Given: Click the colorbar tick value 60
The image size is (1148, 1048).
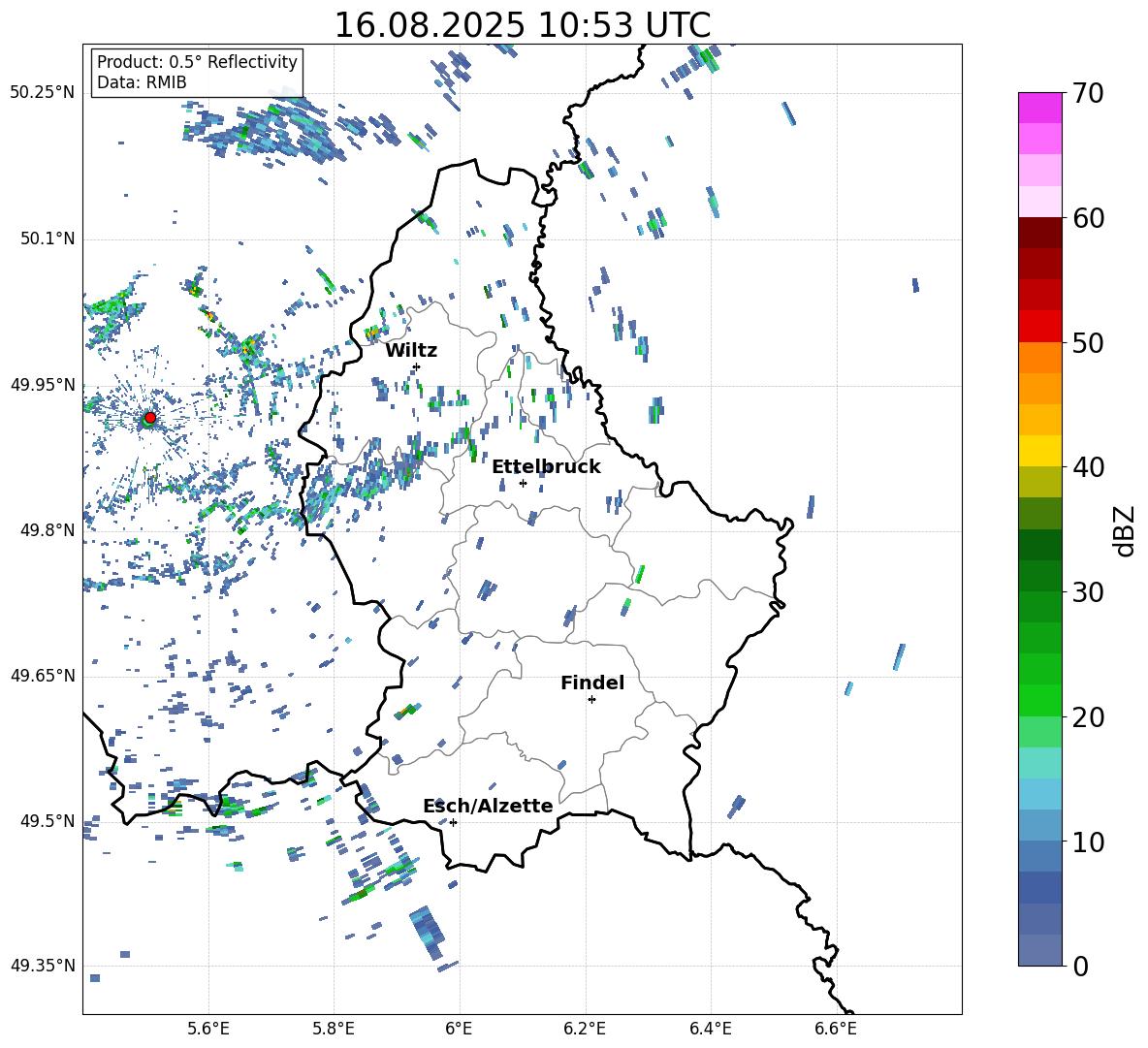Looking at the screenshot, I should tap(1088, 218).
